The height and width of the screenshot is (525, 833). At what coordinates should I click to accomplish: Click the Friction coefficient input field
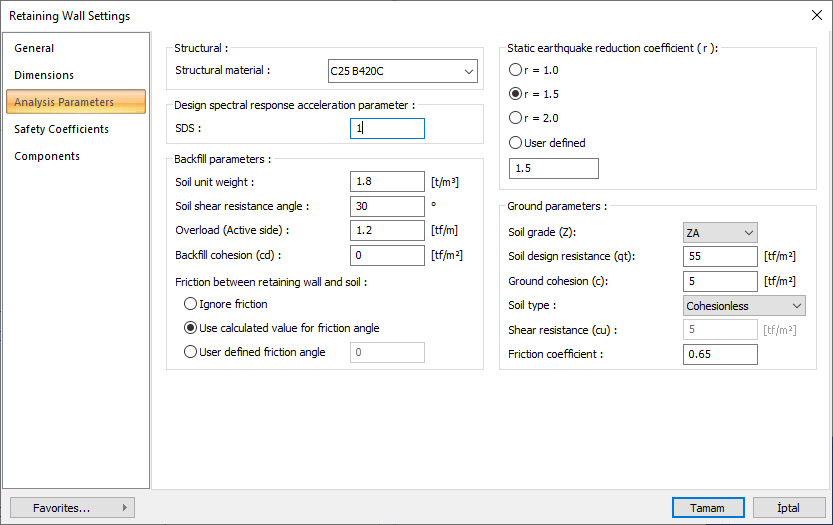[720, 354]
